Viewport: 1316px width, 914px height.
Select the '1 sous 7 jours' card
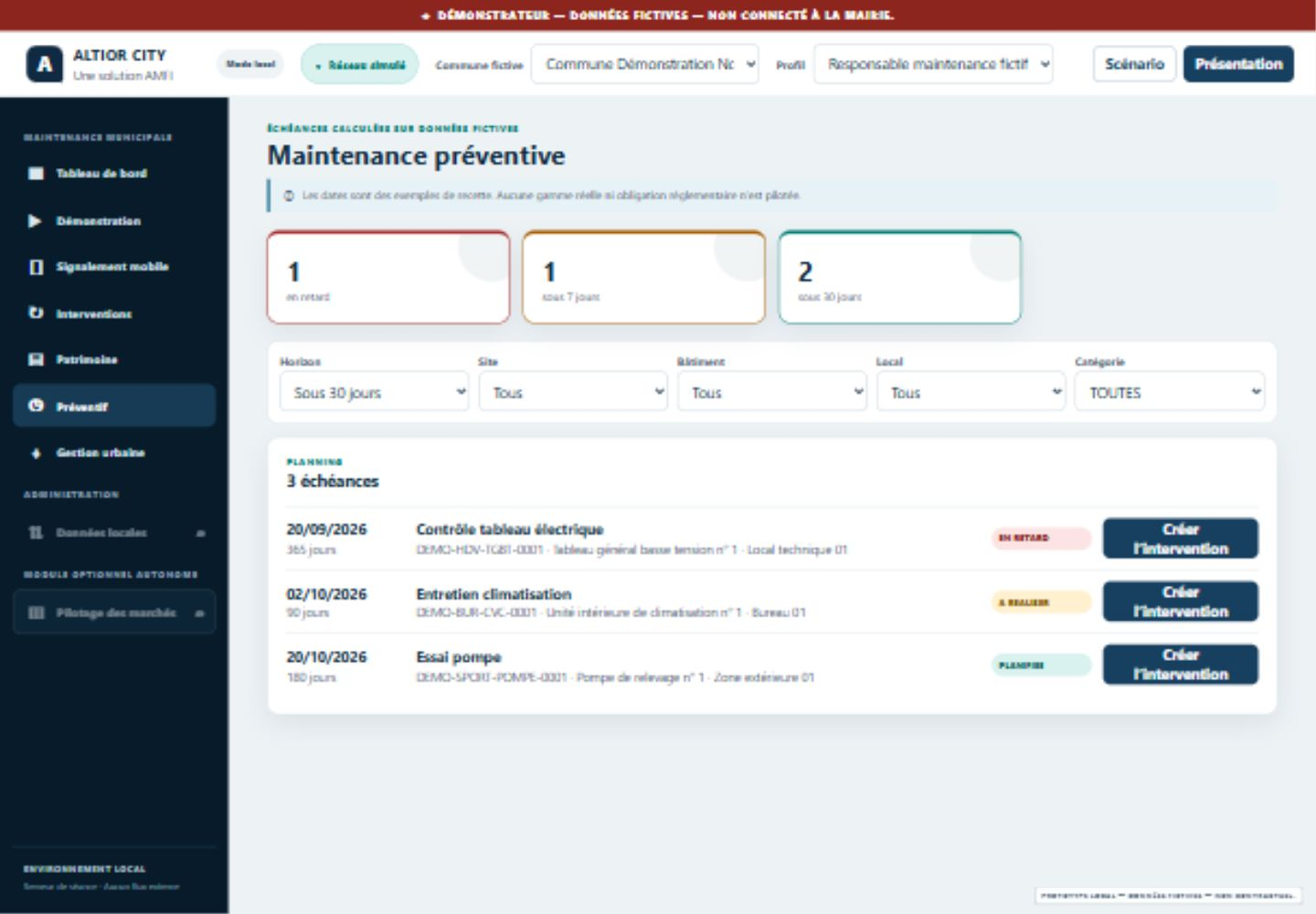(x=643, y=277)
